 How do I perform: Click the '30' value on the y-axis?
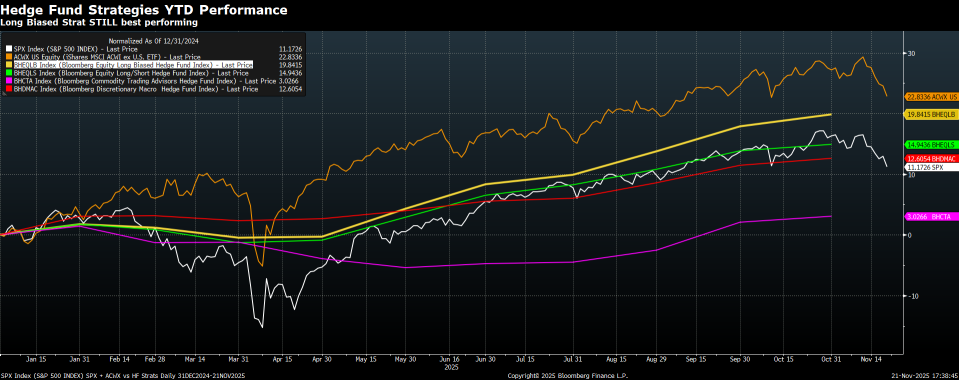(x=911, y=53)
